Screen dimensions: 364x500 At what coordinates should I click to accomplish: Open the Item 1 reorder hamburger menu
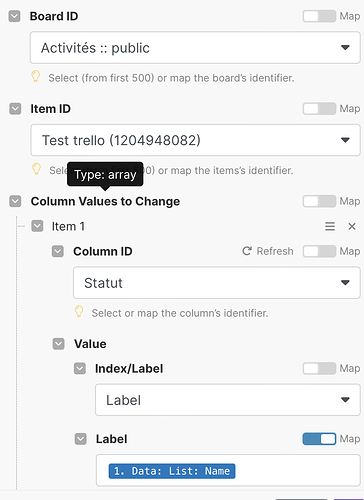[x=330, y=226]
